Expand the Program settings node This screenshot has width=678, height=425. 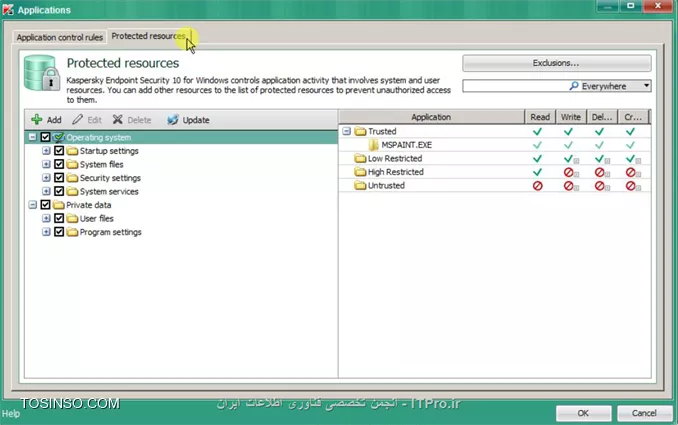point(46,232)
